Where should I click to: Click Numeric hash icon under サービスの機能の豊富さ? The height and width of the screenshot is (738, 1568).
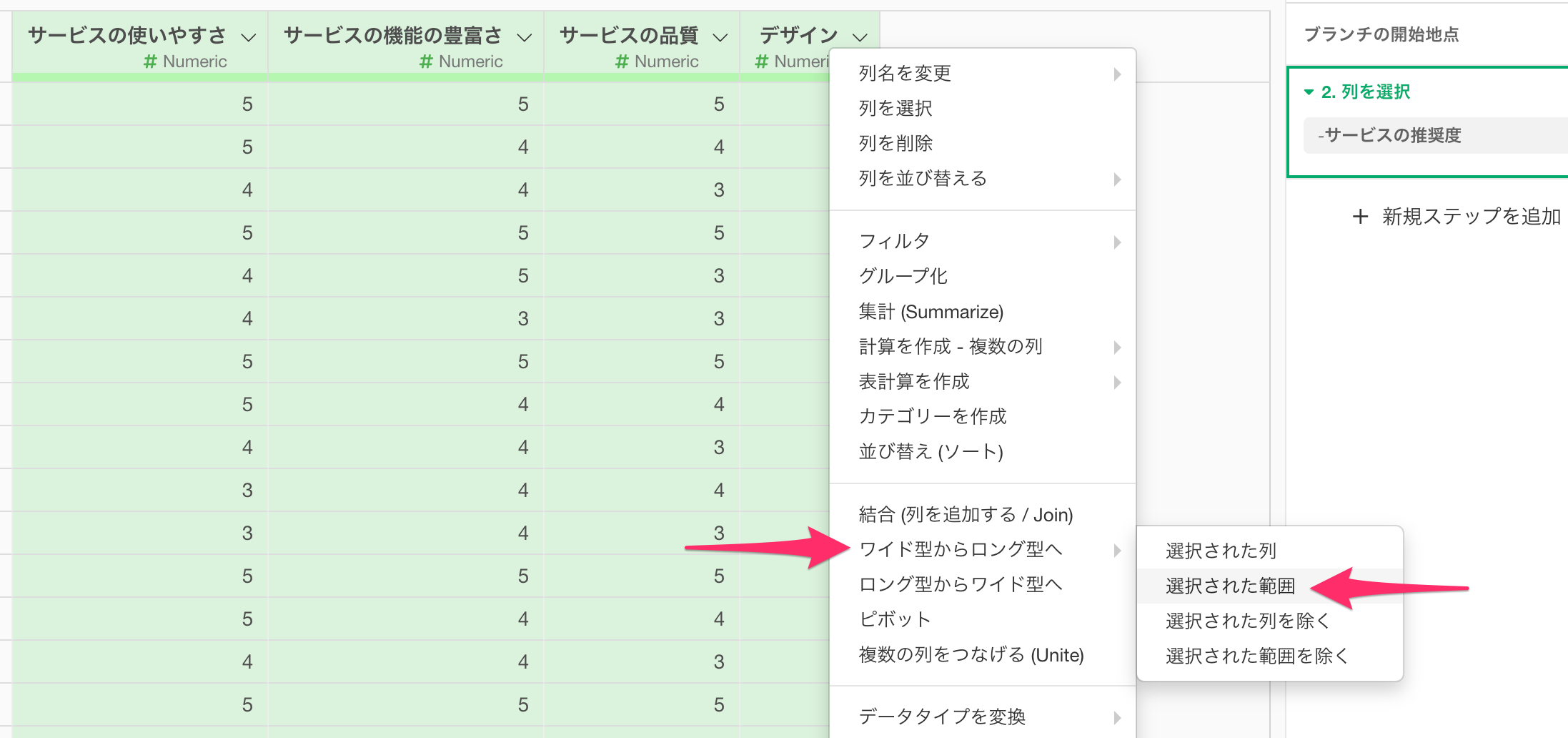[x=426, y=62]
